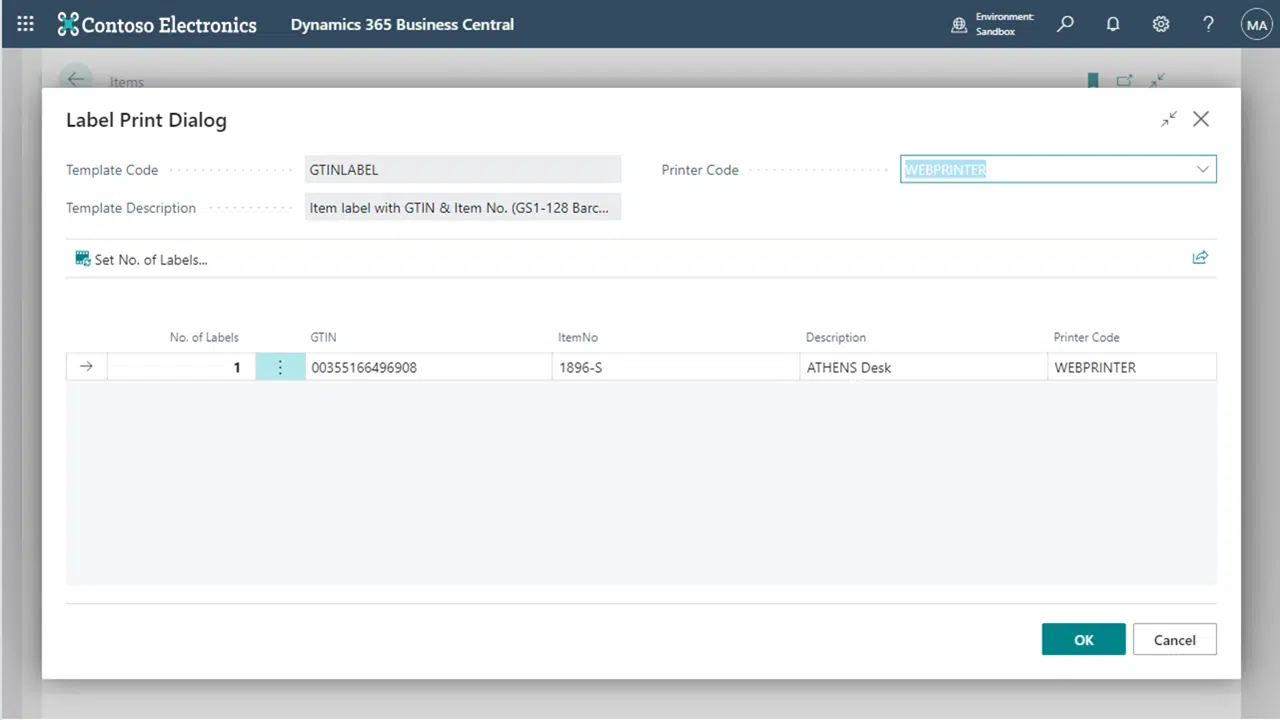This screenshot has width=1280, height=720.
Task: Click the row navigation arrow next to label line
Action: click(x=86, y=366)
